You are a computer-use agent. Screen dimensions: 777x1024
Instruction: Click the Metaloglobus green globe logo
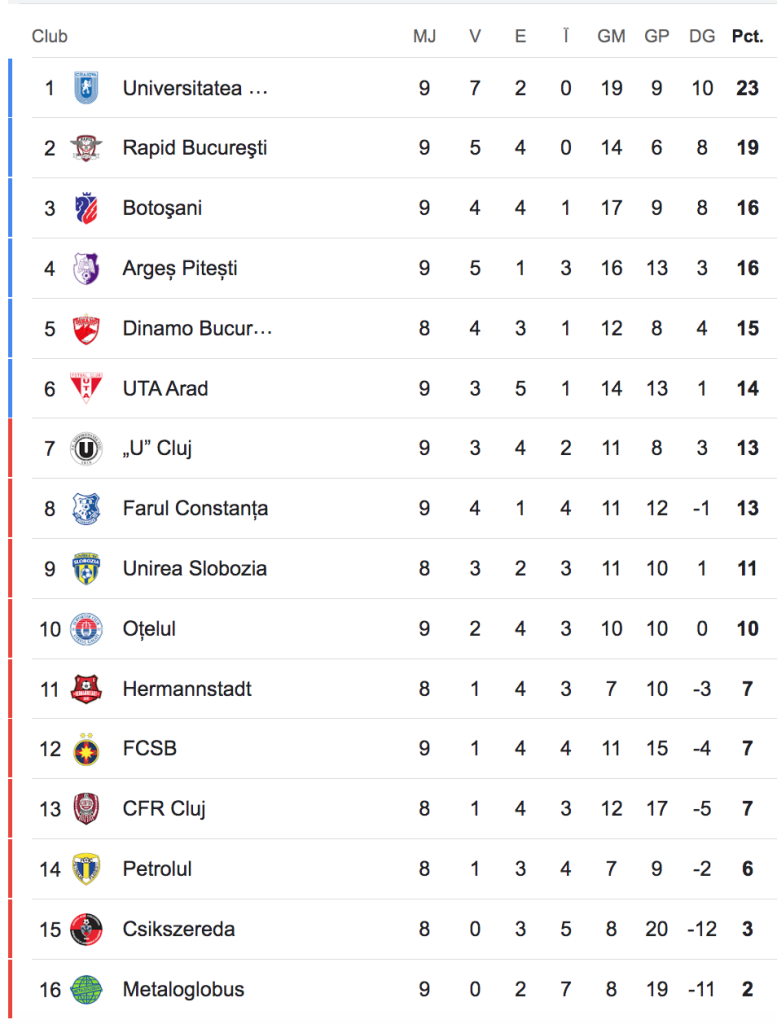coord(86,989)
